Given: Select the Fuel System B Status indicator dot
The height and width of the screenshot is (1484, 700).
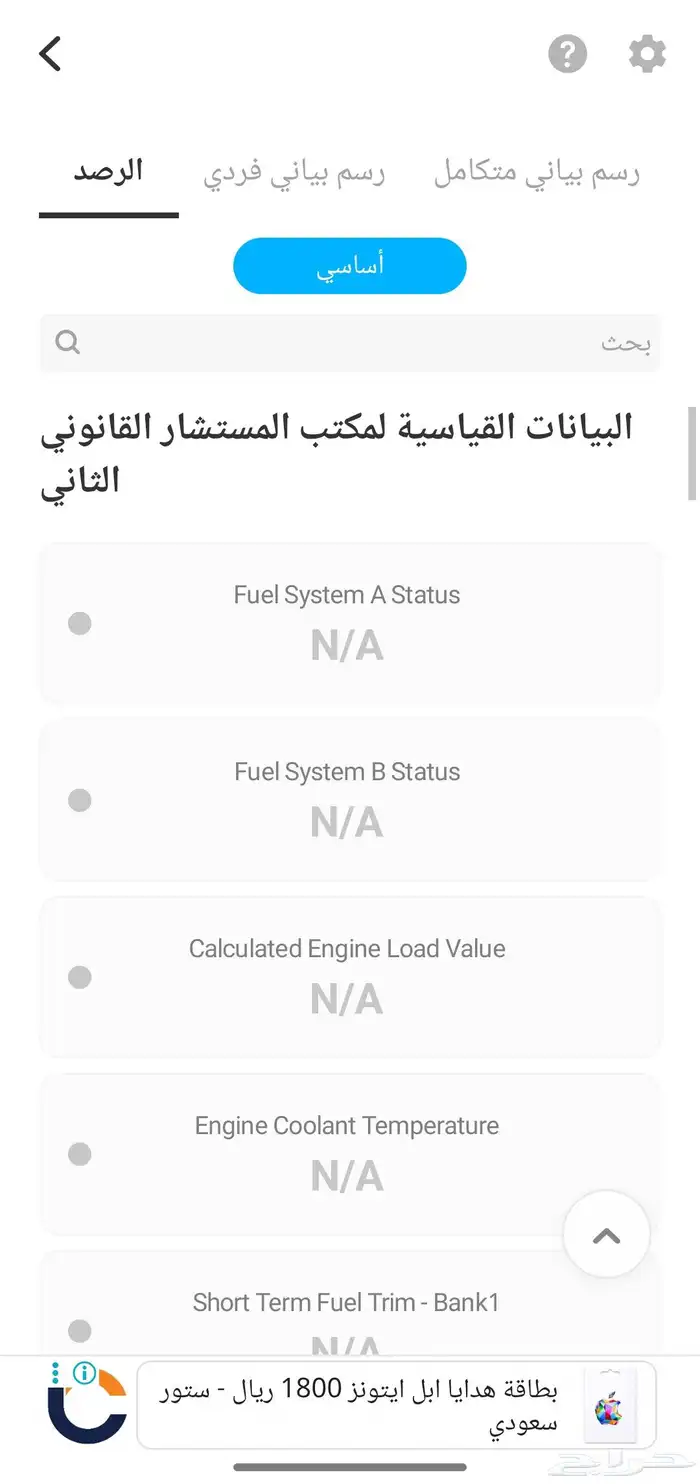Looking at the screenshot, I should 79,800.
